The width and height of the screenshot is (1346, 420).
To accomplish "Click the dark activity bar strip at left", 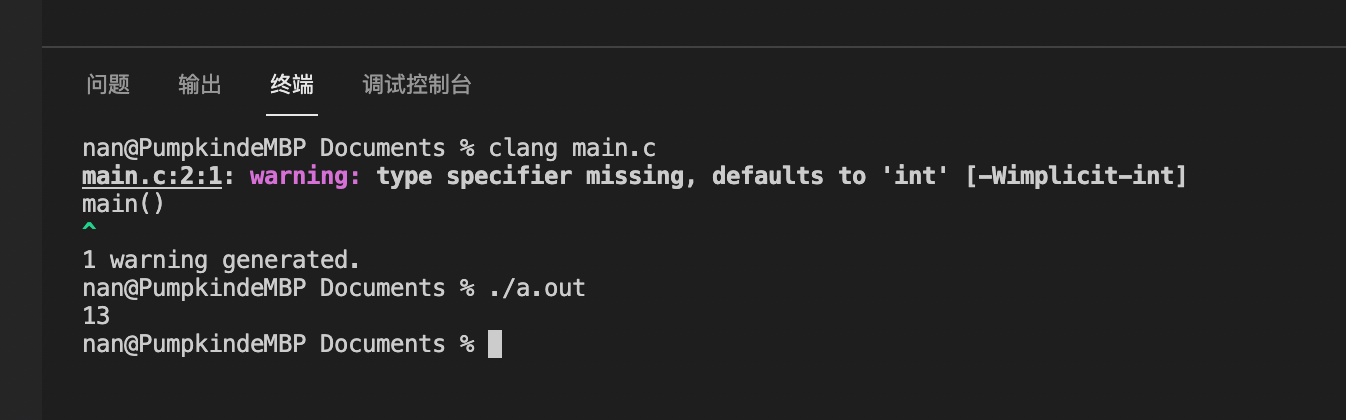I will pyautogui.click(x=20, y=210).
